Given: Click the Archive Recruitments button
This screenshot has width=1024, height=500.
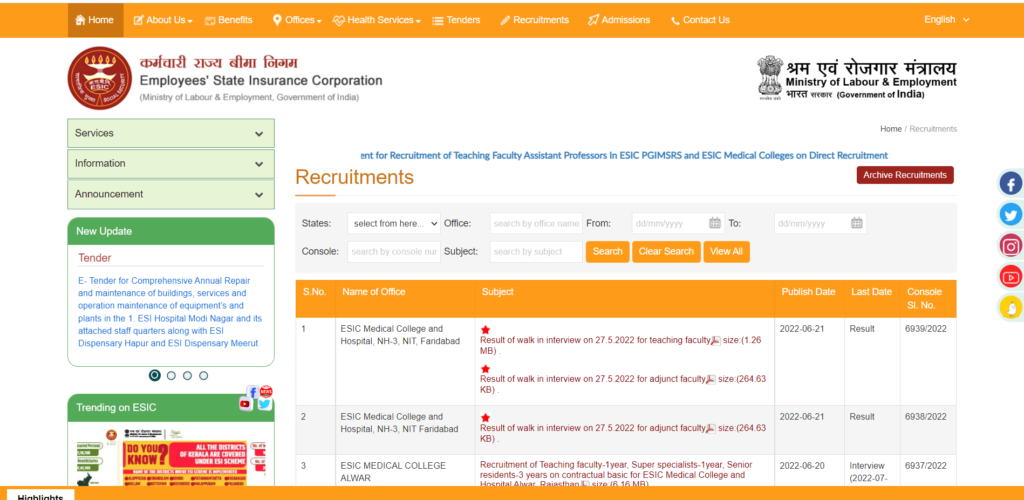Looking at the screenshot, I should [x=904, y=175].
